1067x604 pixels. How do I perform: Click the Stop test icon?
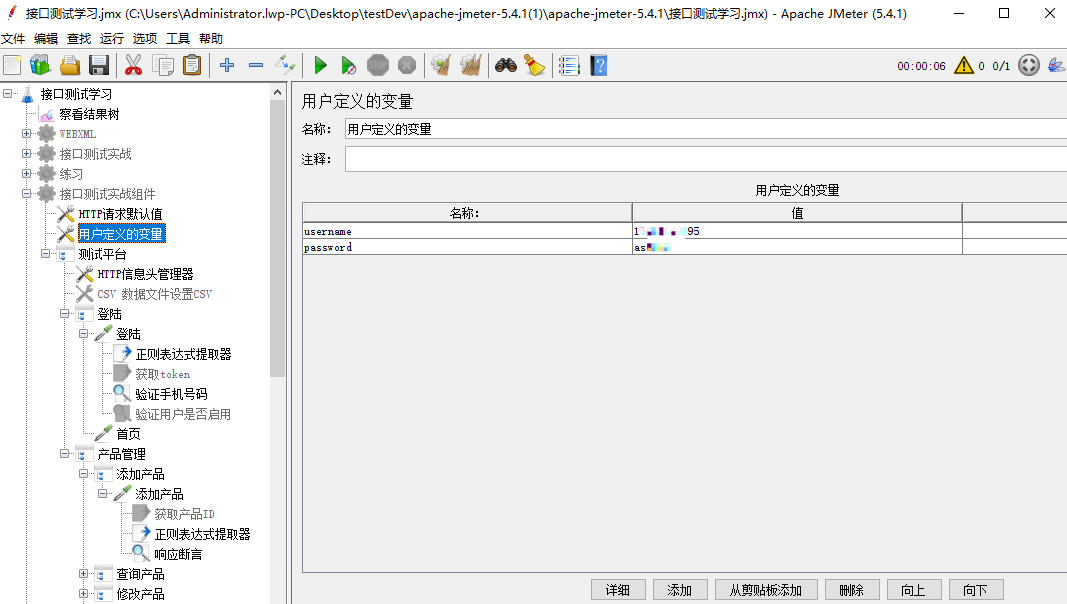click(x=378, y=65)
